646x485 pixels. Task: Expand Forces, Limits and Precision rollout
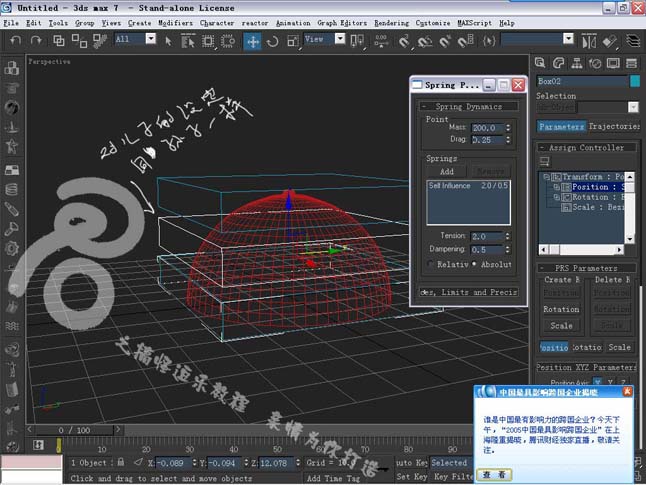coord(469,292)
